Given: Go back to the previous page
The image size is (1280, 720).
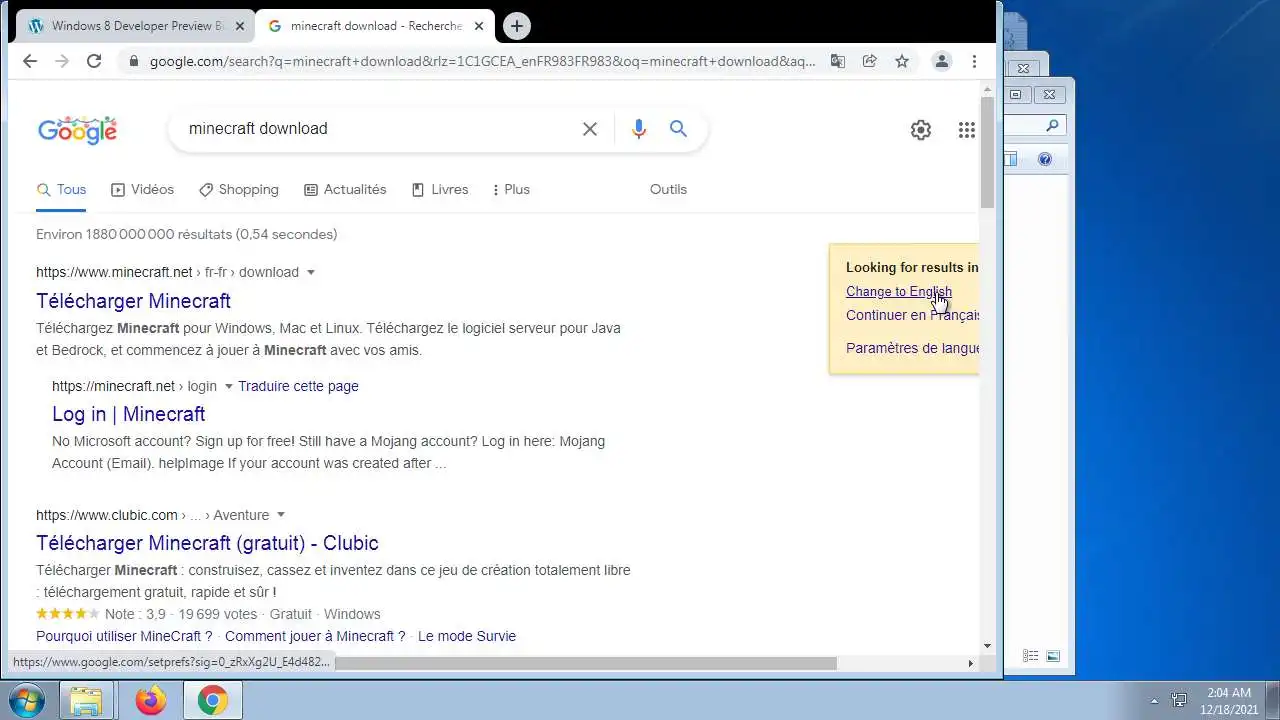Looking at the screenshot, I should [30, 61].
